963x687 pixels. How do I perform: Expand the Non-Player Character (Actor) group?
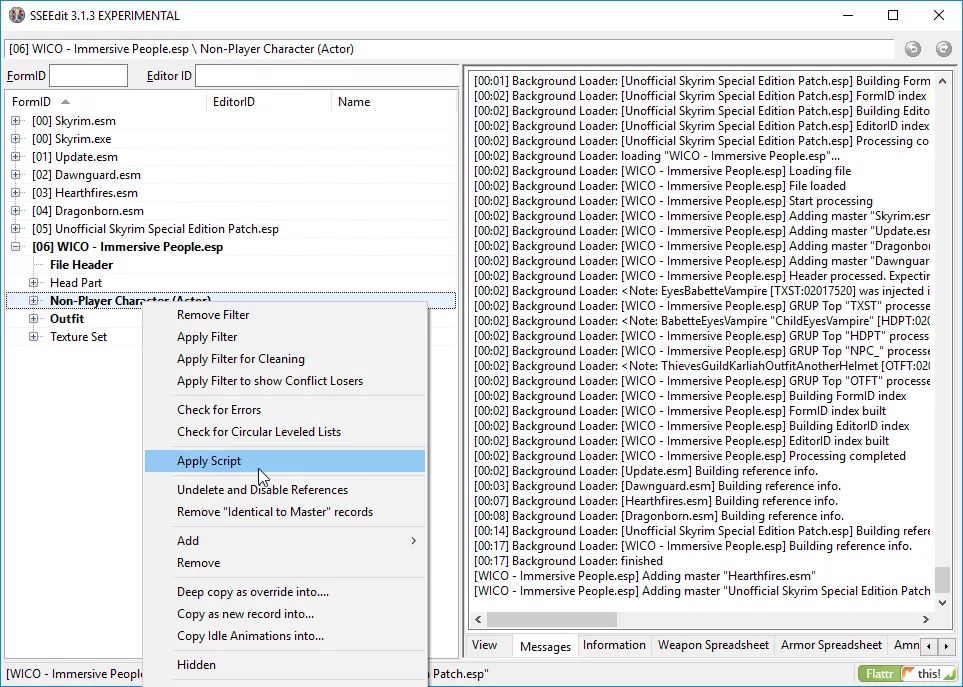click(x=34, y=301)
